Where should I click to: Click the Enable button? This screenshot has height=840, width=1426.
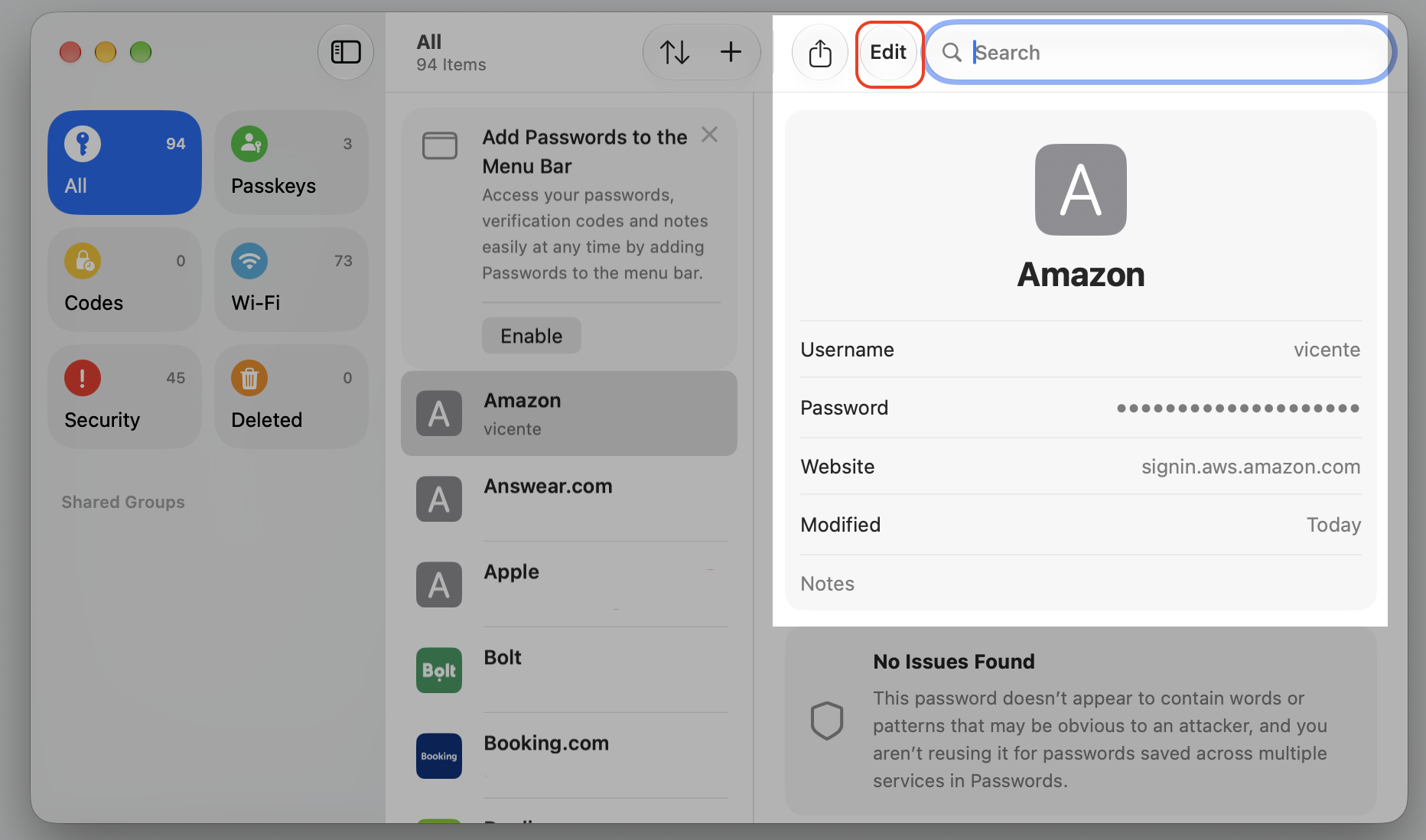[x=532, y=336]
